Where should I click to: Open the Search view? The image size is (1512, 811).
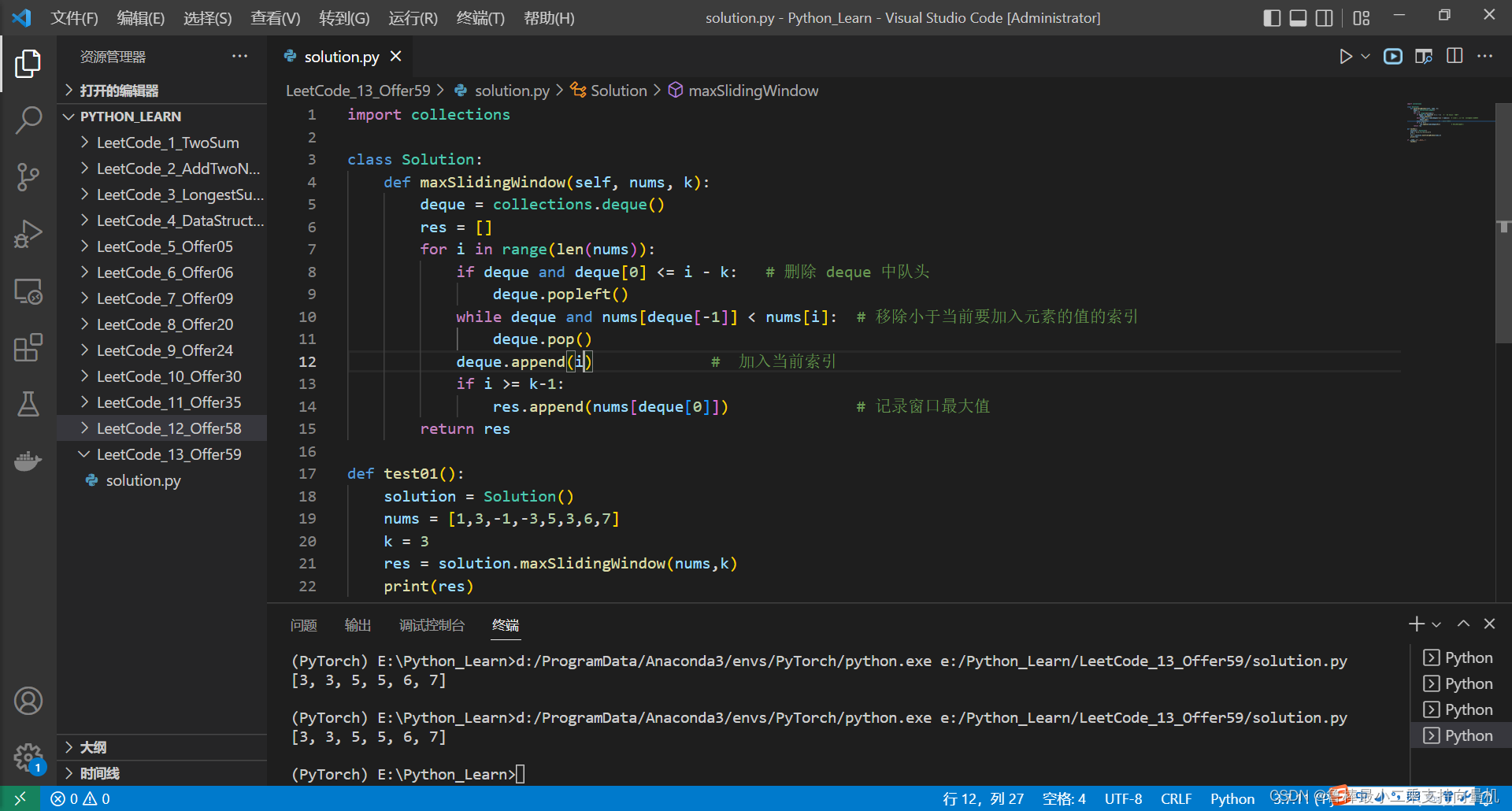[28, 120]
